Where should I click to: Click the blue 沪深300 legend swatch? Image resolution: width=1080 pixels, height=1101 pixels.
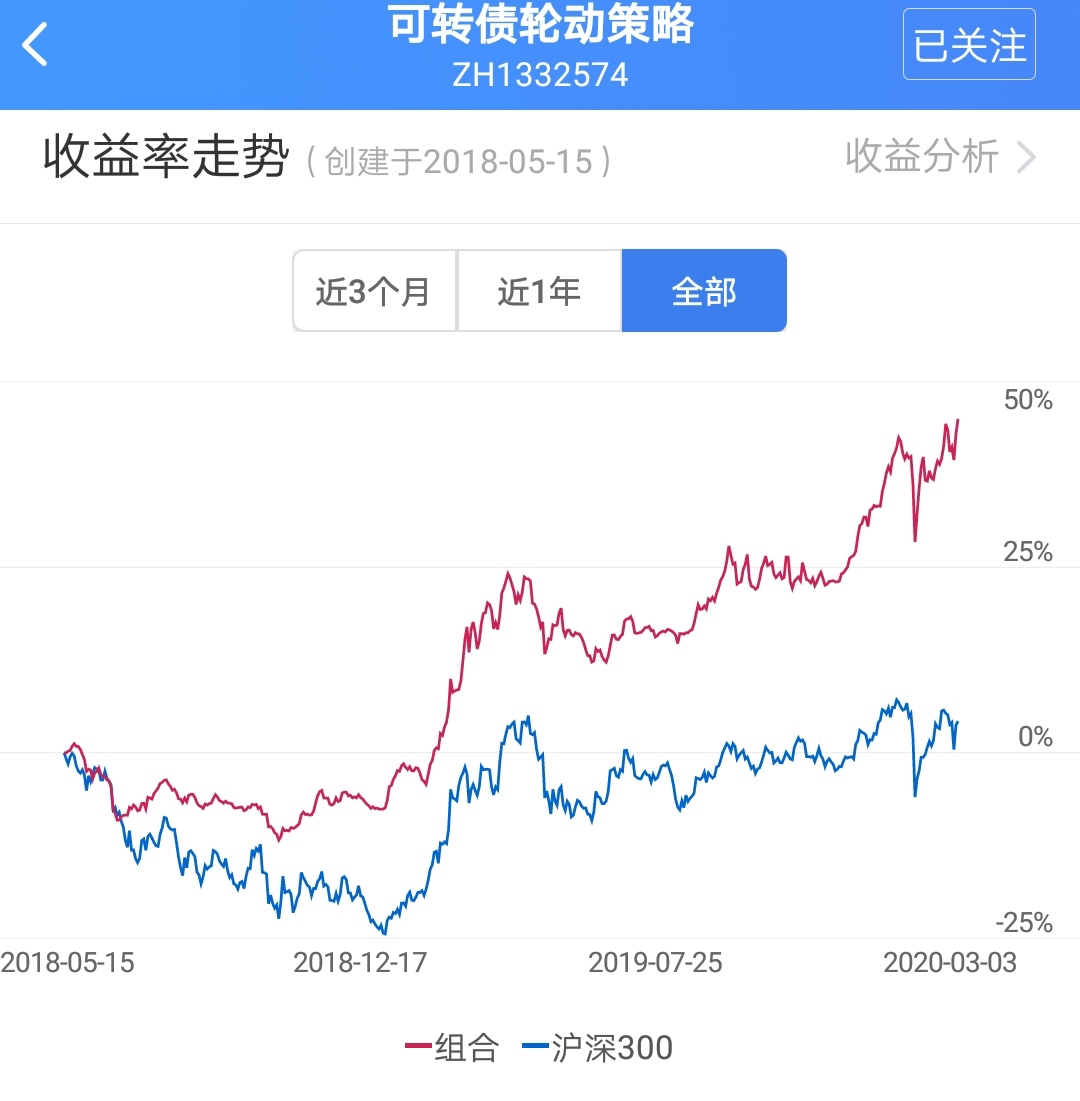(x=535, y=1047)
